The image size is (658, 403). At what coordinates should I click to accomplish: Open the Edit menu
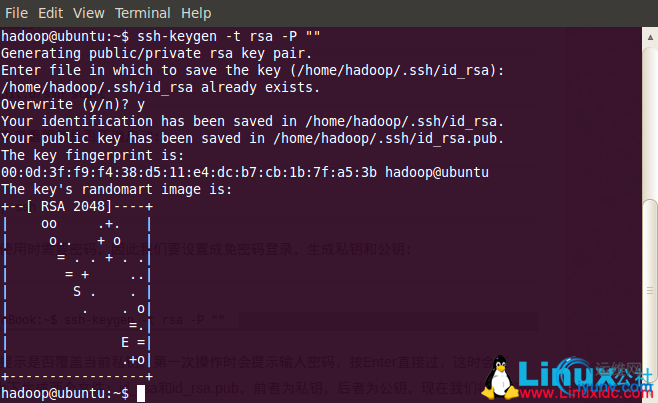[x=50, y=13]
